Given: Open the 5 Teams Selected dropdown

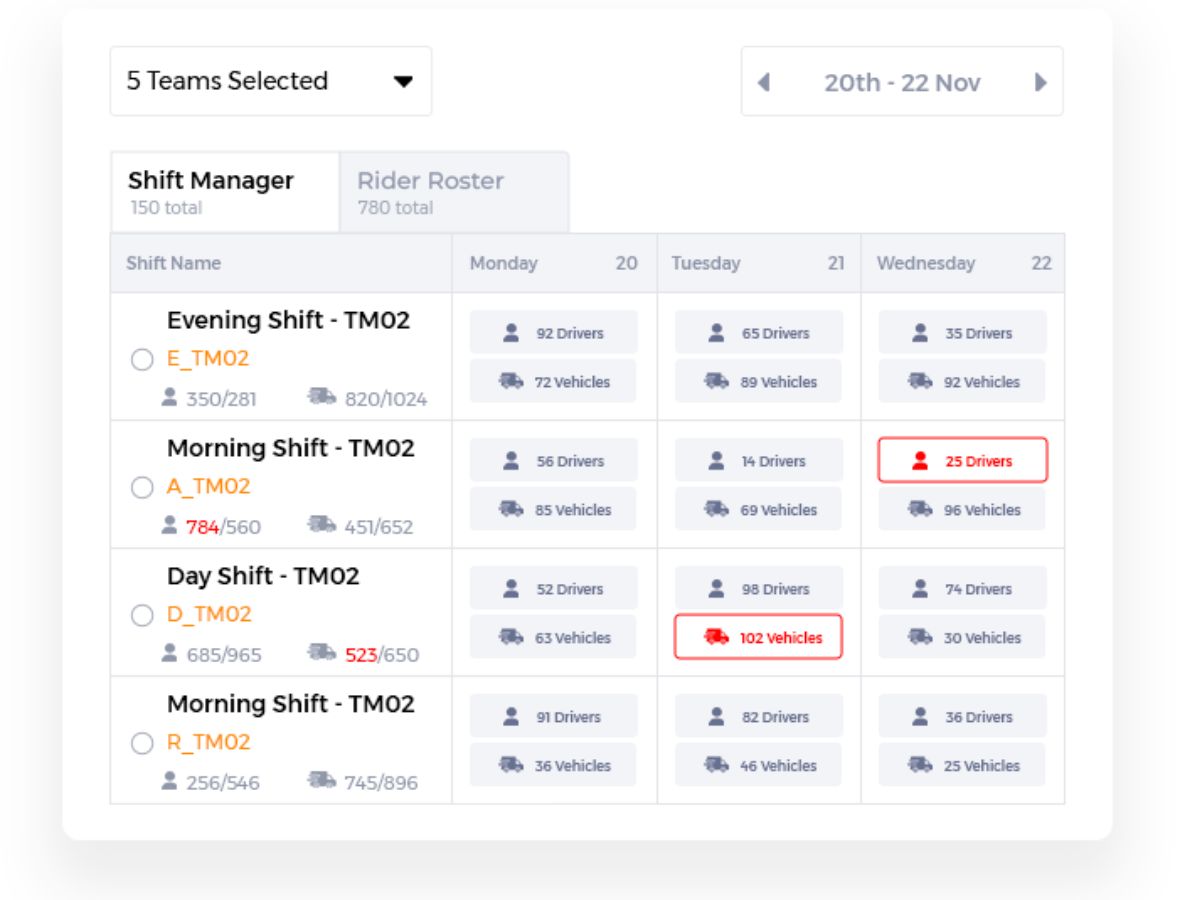Looking at the screenshot, I should [x=270, y=81].
